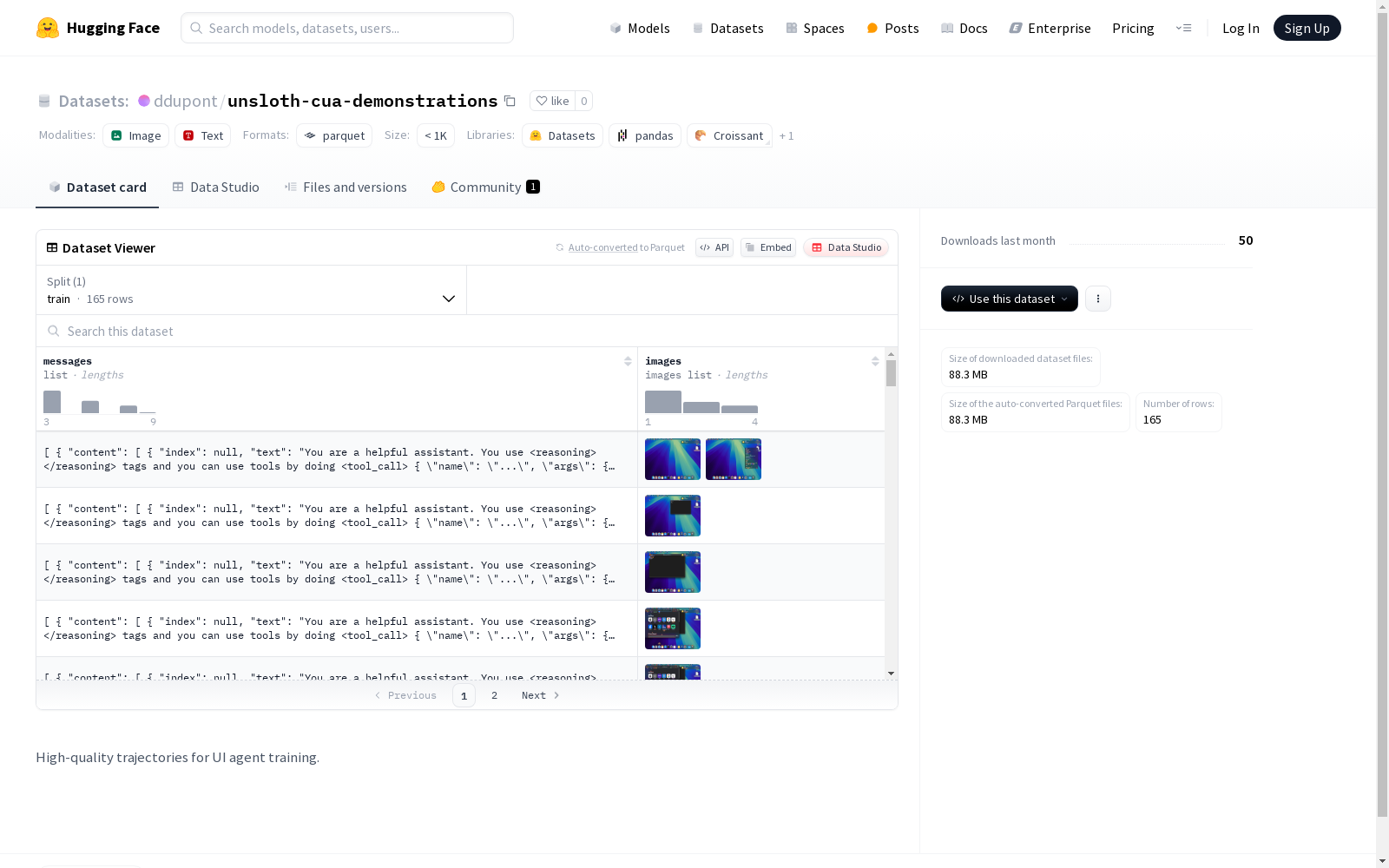Show the +1 more libraries
1389x868 pixels.
pos(787,135)
